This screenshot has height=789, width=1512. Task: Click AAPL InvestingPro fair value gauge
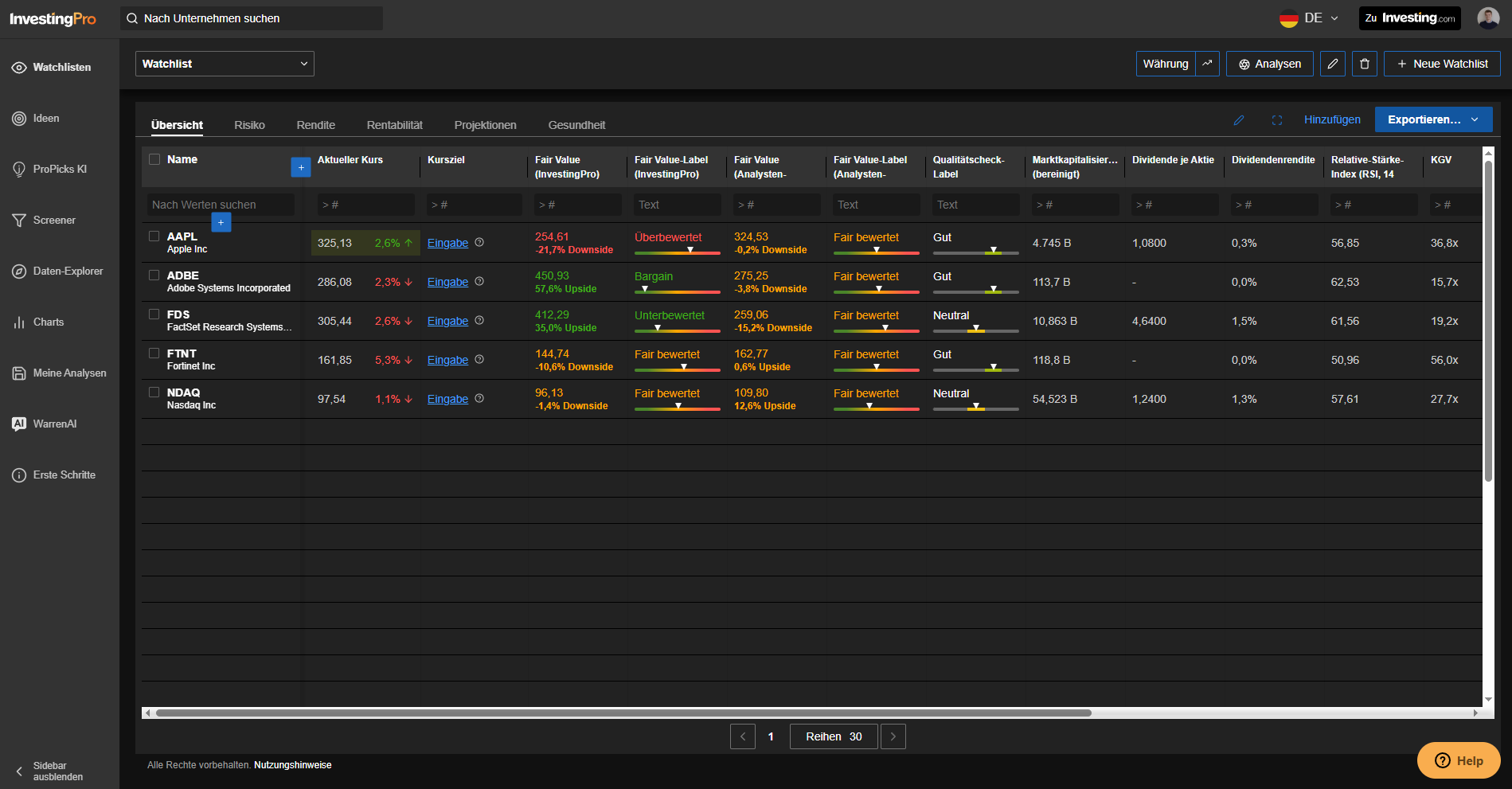678,252
